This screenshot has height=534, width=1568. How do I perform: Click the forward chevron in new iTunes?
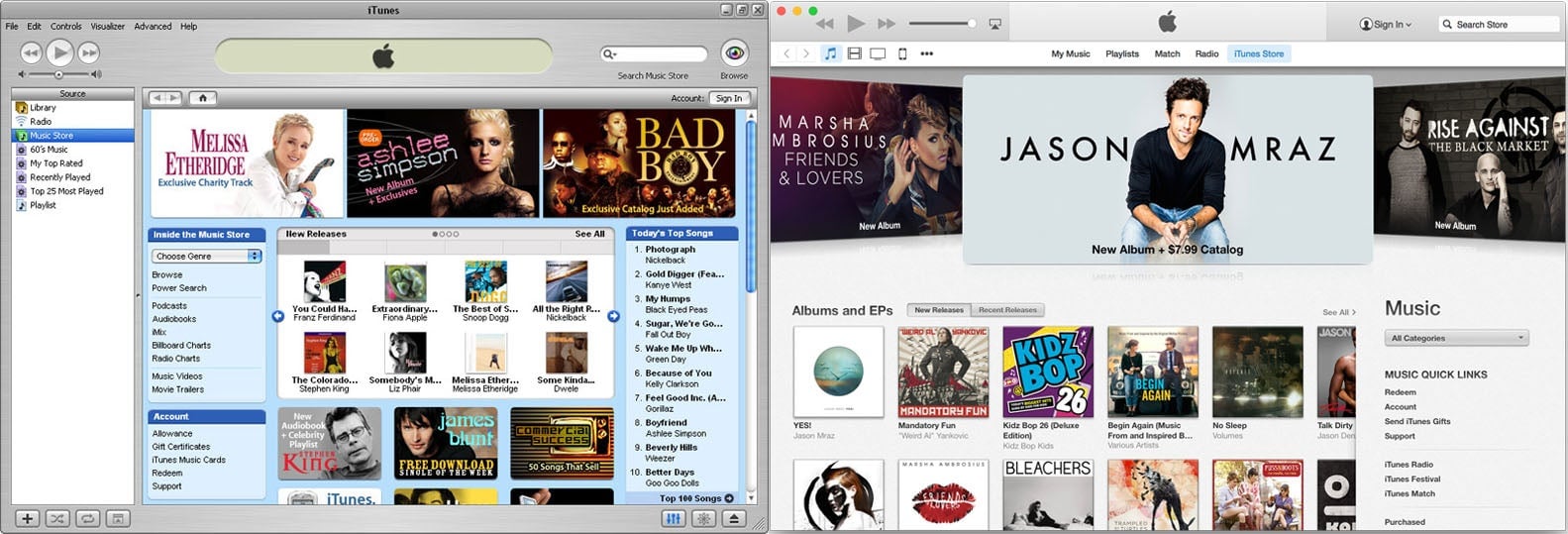point(806,53)
